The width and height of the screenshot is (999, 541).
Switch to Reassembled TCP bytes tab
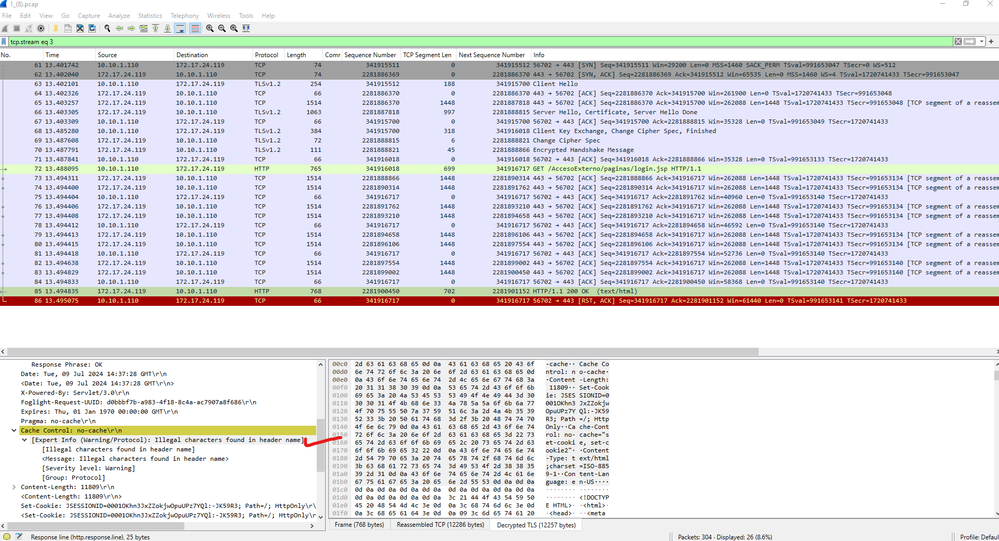click(x=439, y=524)
